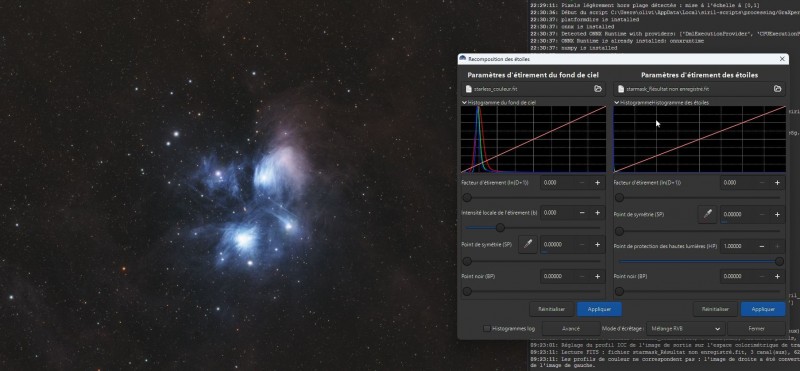
Task: Apply the star stretch with Appliquer
Action: [763, 309]
